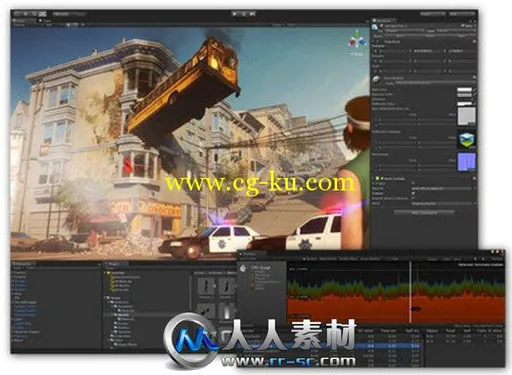Switch to the Game tab
Screen dimensions: 512x375
click(x=46, y=20)
